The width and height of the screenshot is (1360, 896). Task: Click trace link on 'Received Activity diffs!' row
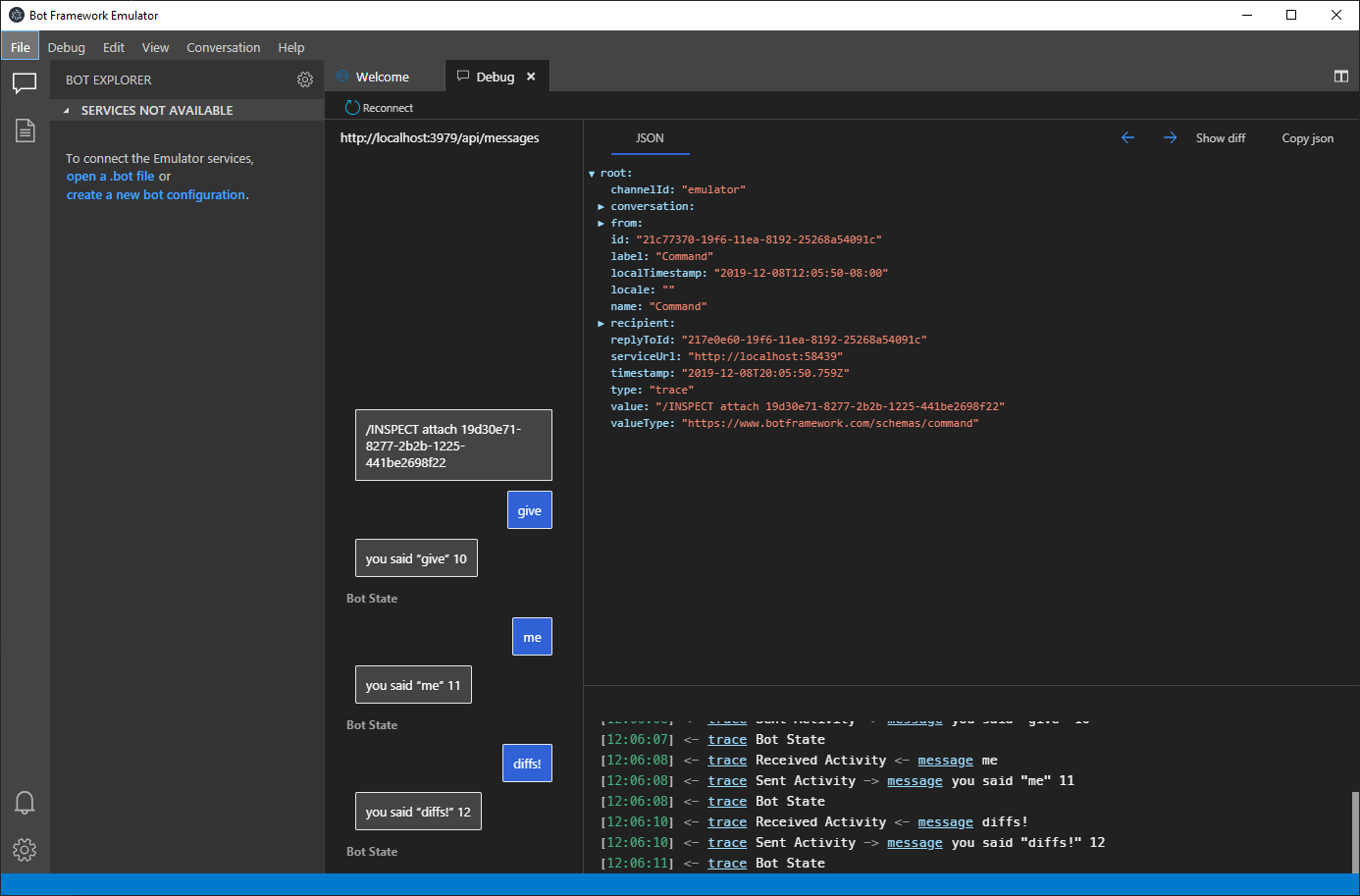point(727,822)
